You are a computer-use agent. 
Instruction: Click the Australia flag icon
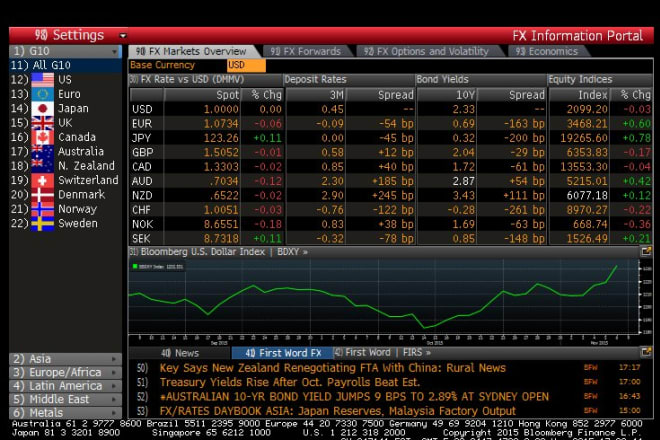point(43,151)
